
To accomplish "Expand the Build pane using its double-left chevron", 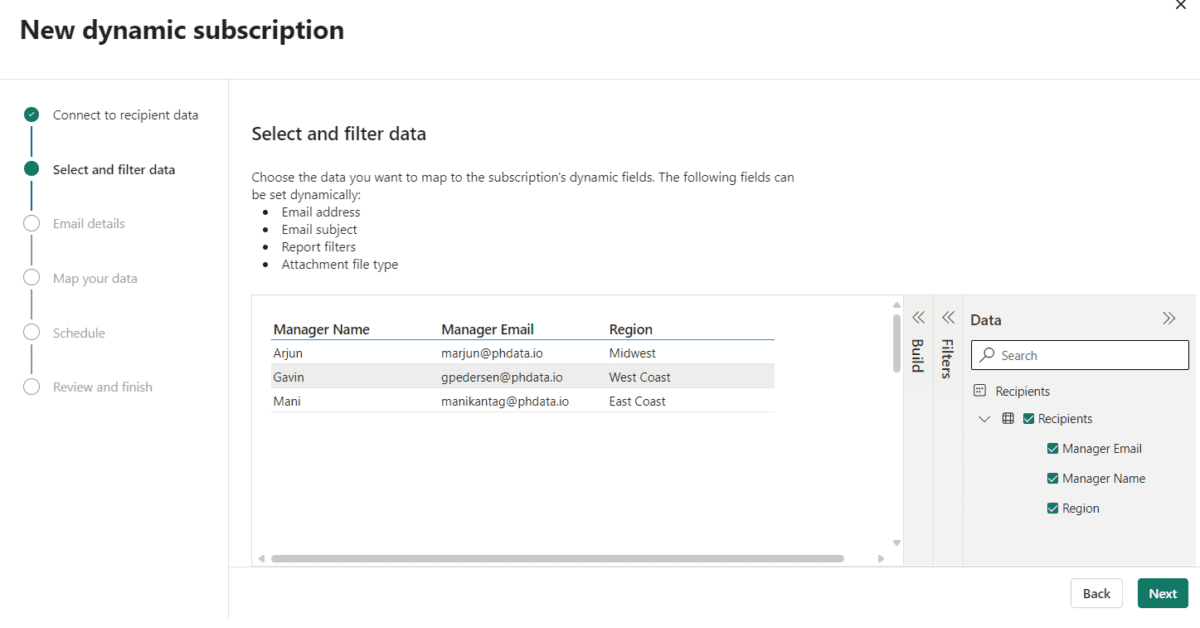I will [918, 317].
